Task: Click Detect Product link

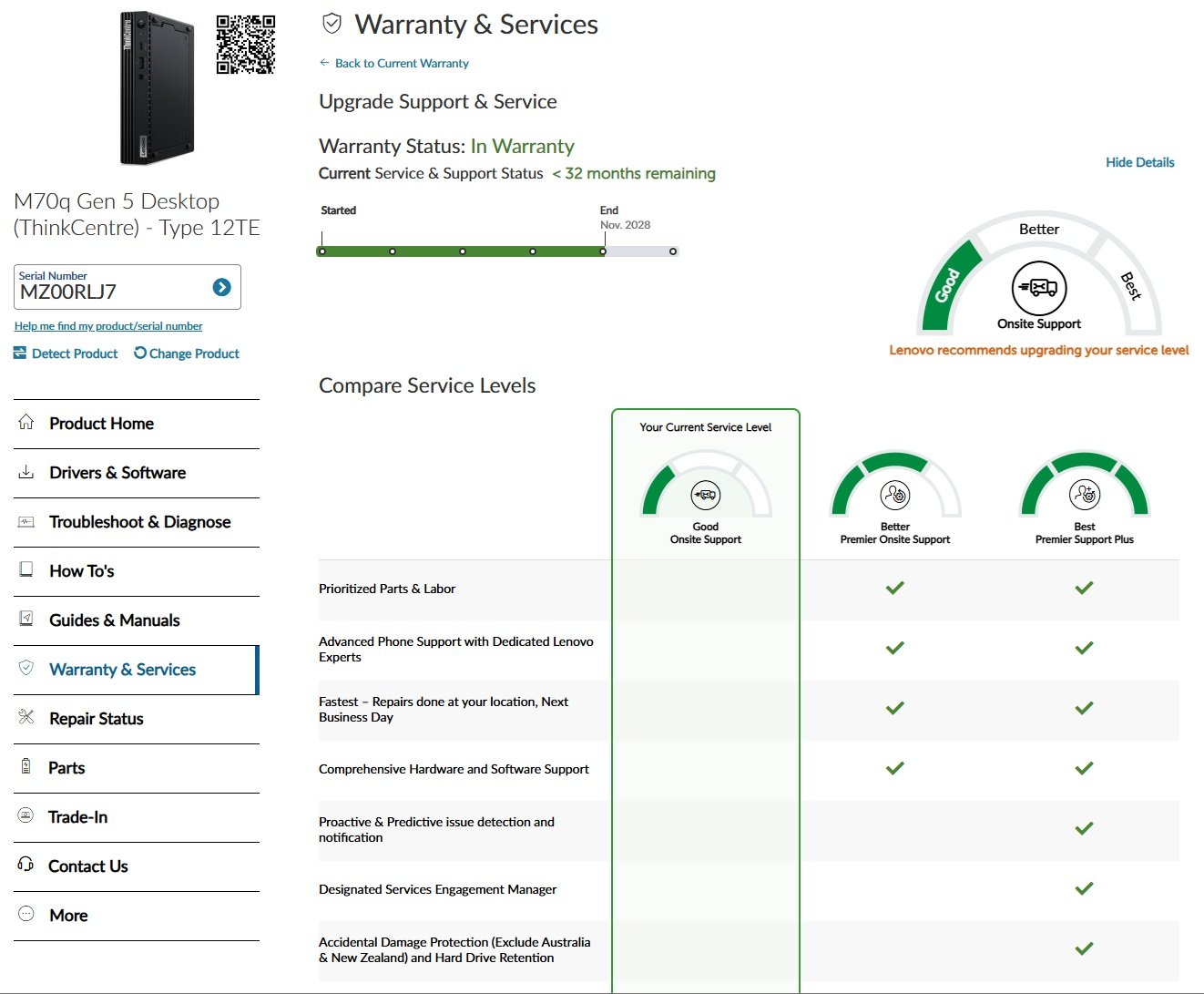Action: tap(75, 354)
